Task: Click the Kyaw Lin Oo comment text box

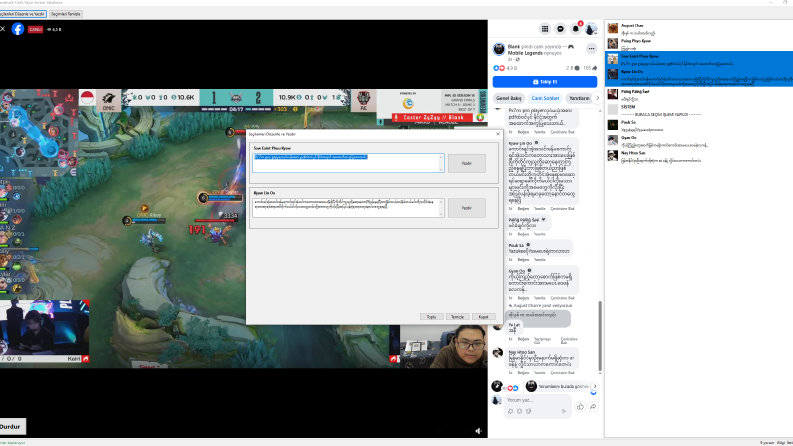Action: point(348,208)
